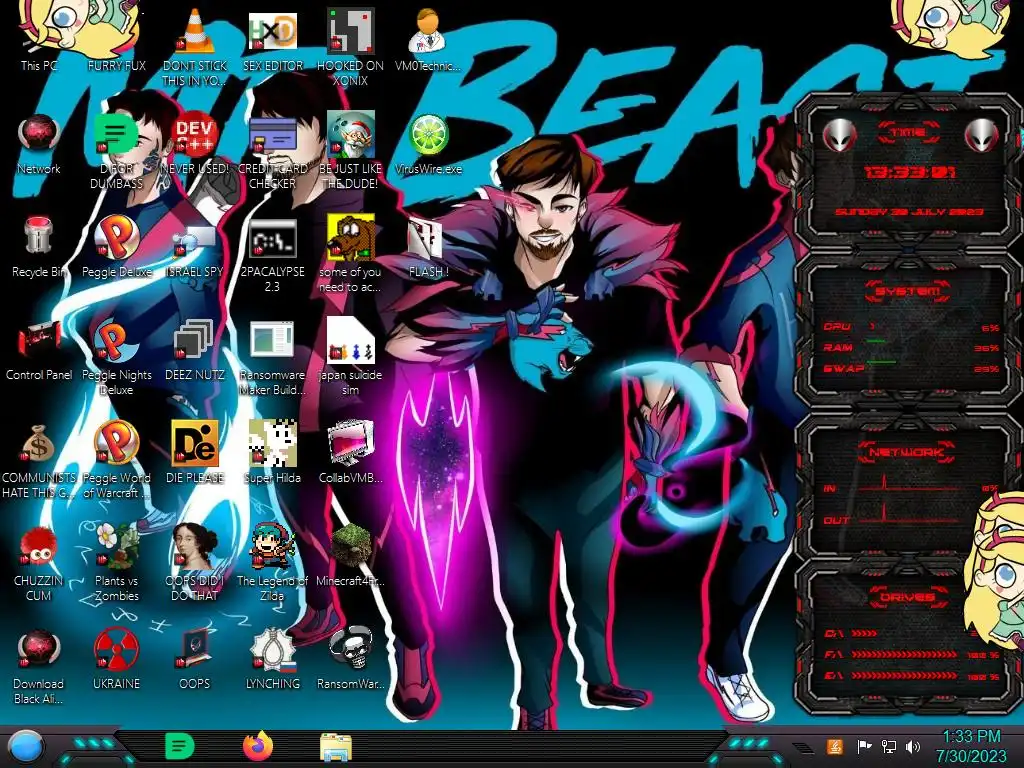
Task: Open OOPS DID I DO THAT portrait icon
Action: (195, 546)
